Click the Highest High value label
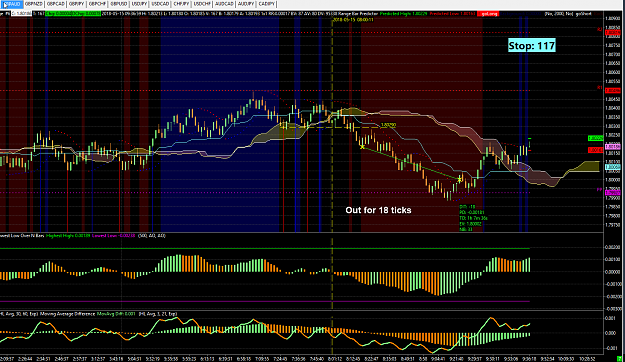Image resolution: width=625 pixels, height=362 pixels. [x=68, y=236]
